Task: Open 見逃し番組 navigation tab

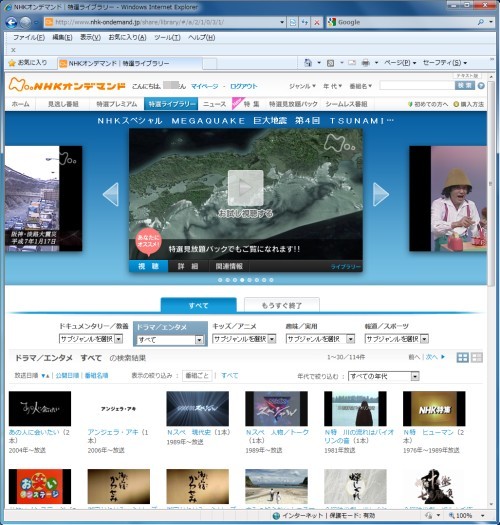Action: coord(63,104)
